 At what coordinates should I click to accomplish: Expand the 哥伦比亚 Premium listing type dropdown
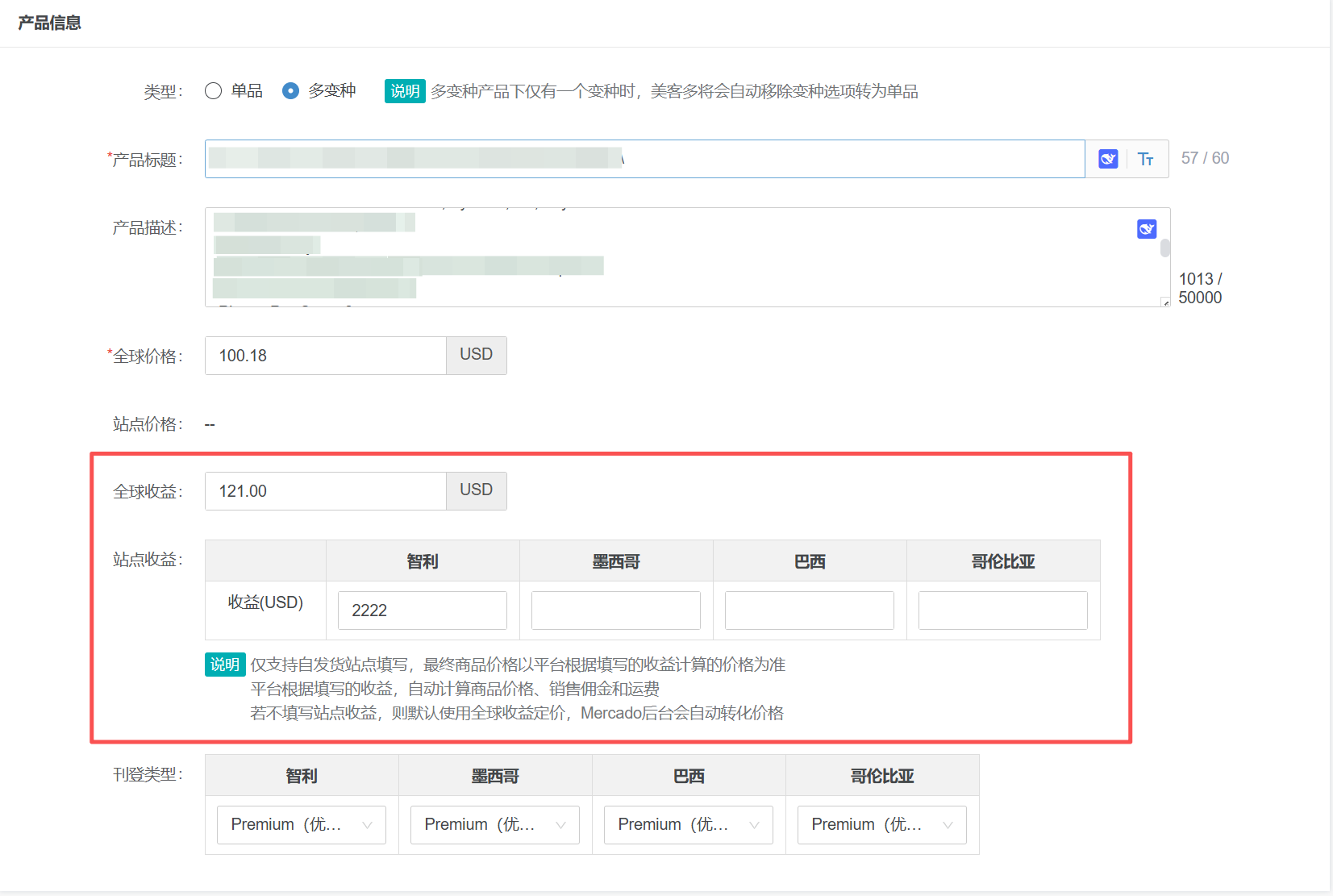click(881, 824)
